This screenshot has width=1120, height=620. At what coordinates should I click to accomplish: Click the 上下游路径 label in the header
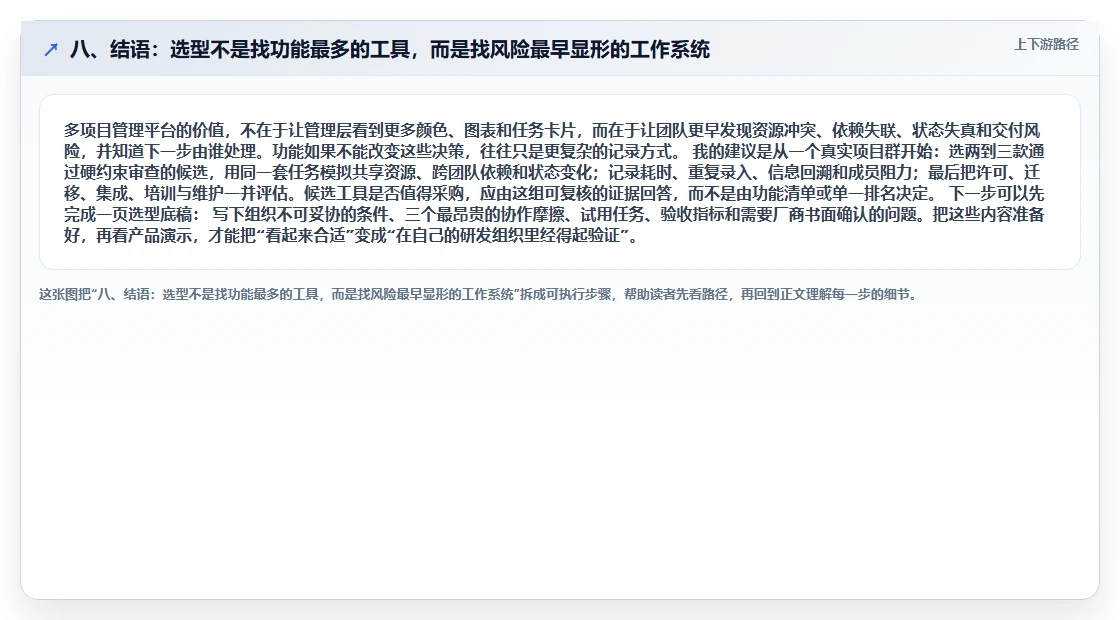click(1046, 44)
